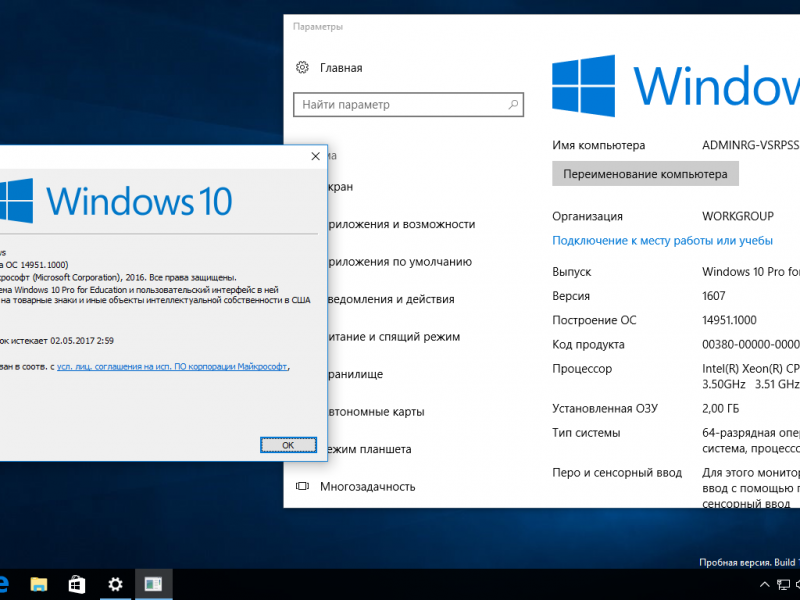Open Хранилище section in Settings
This screenshot has width=800, height=600.
(x=355, y=374)
